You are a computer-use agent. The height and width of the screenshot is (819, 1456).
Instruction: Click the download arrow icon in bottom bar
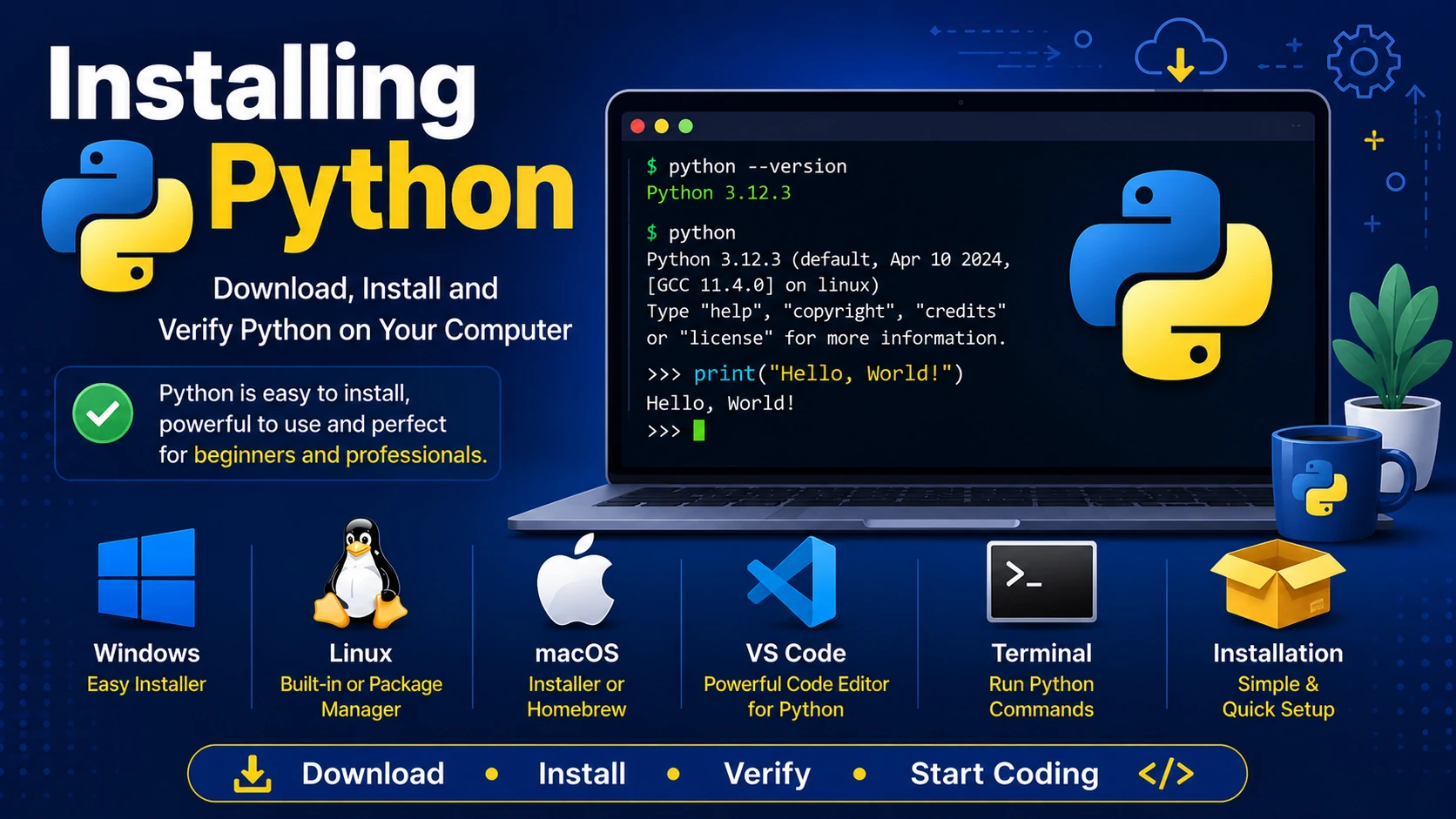(x=253, y=773)
